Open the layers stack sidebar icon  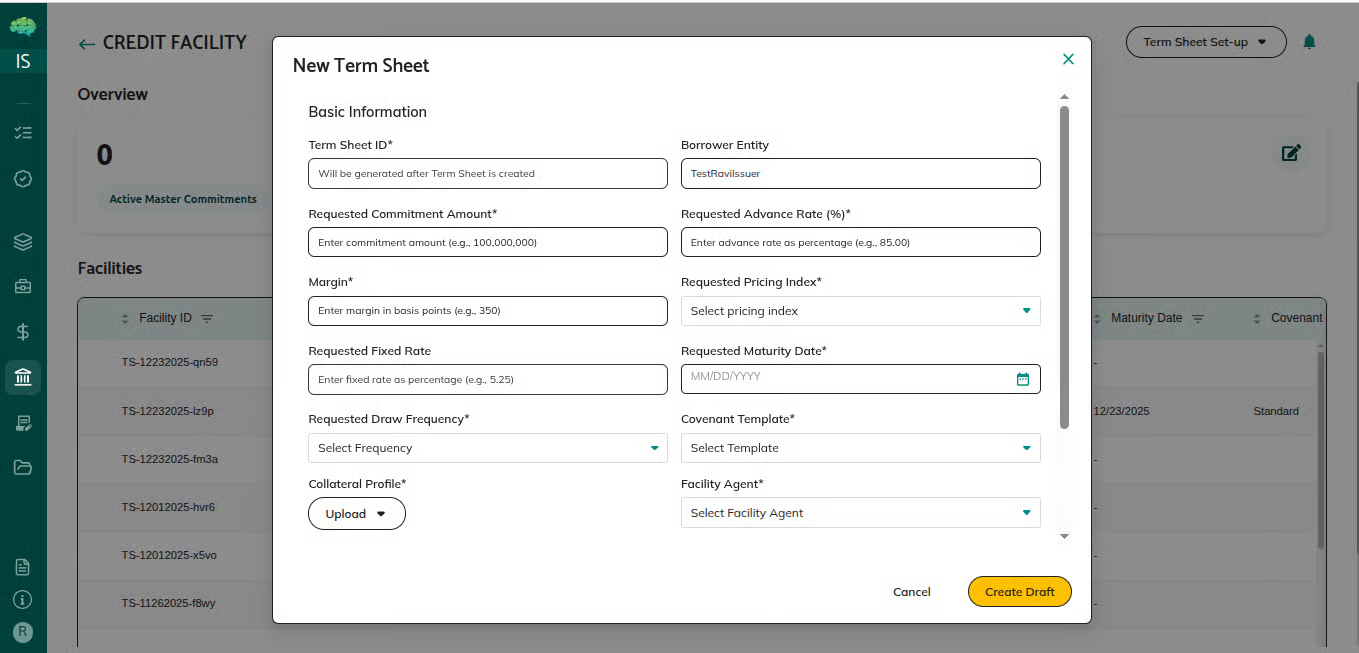click(23, 242)
